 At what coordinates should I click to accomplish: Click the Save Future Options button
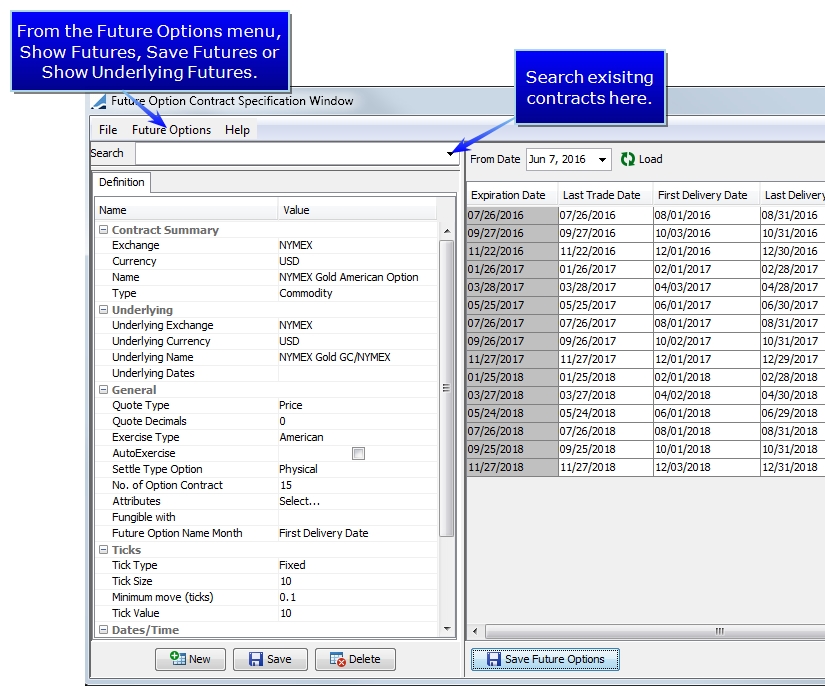coord(545,659)
